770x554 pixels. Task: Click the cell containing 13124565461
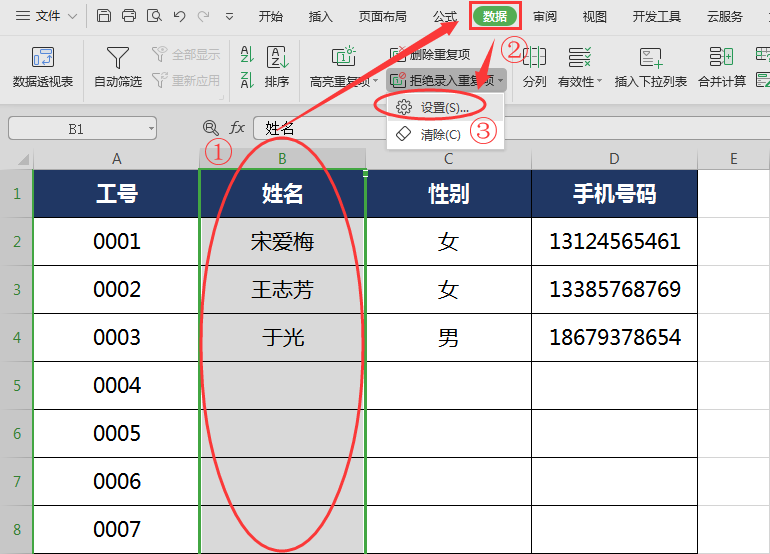tap(614, 242)
